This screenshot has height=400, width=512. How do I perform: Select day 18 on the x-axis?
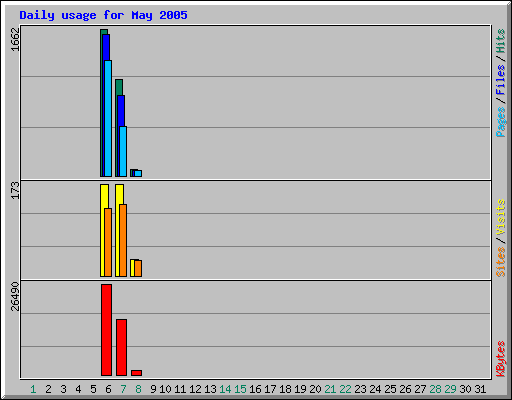285,389
